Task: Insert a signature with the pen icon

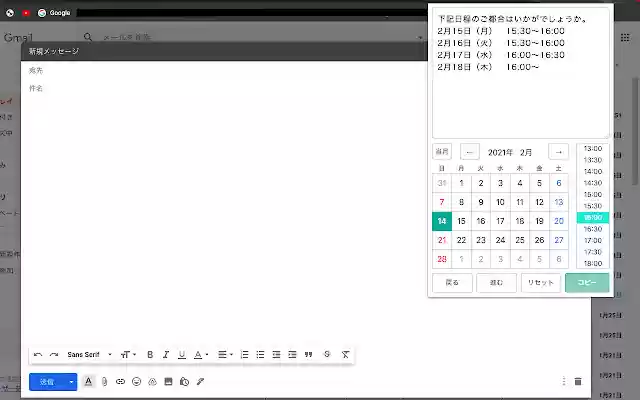Action: (x=200, y=382)
